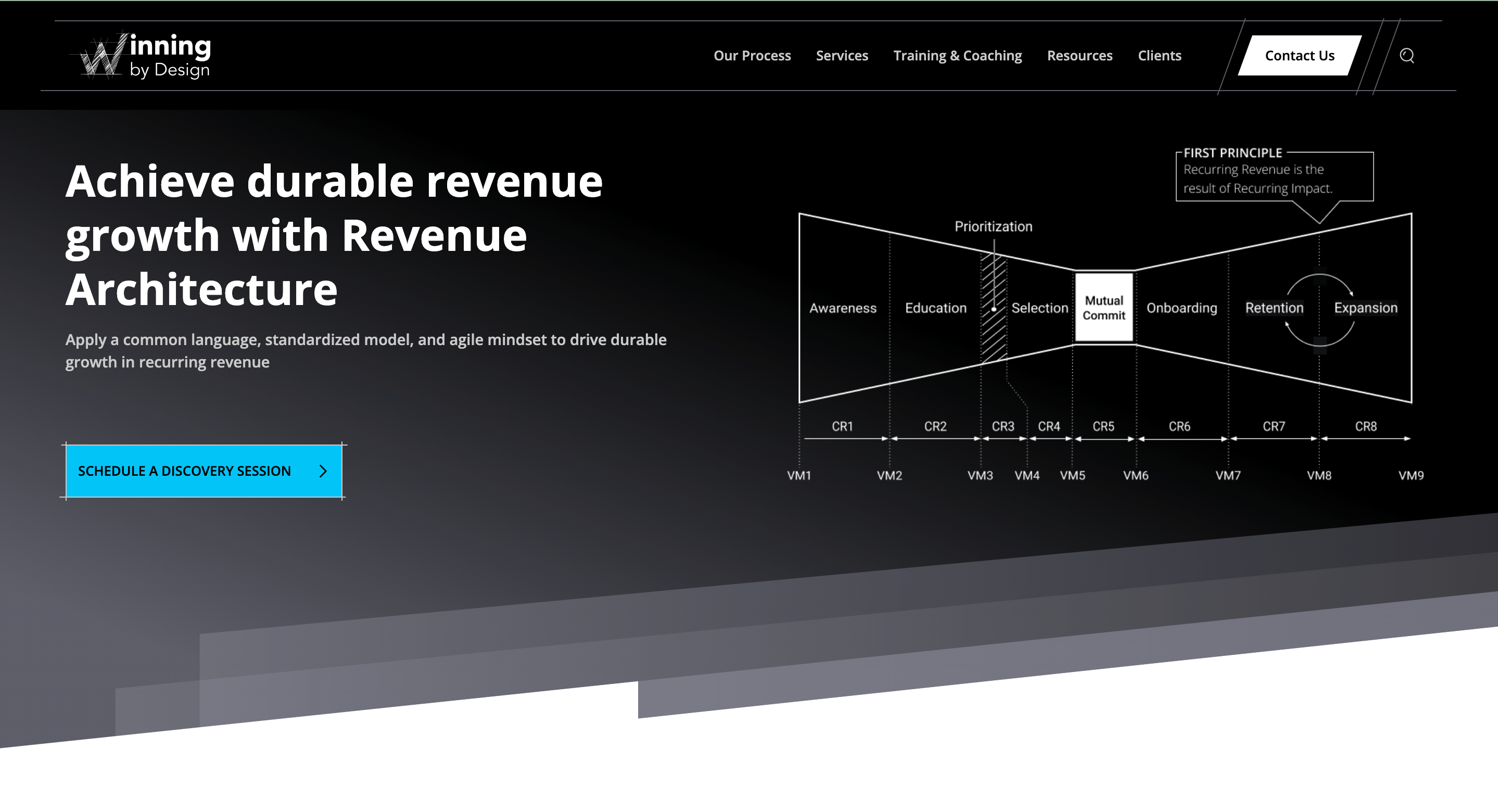Click the CR2 conversion label

pos(935,426)
